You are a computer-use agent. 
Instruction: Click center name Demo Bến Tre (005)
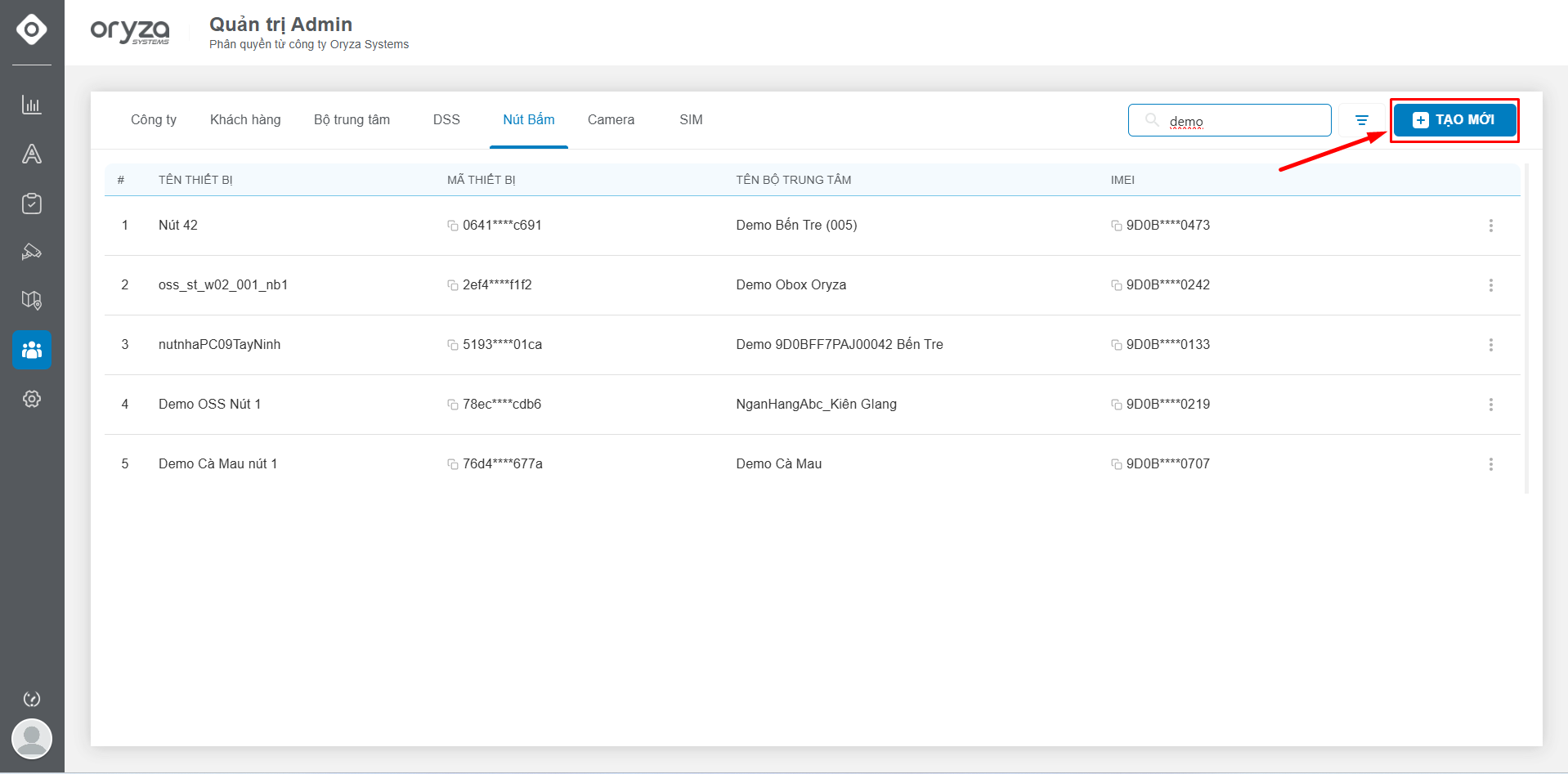point(796,226)
